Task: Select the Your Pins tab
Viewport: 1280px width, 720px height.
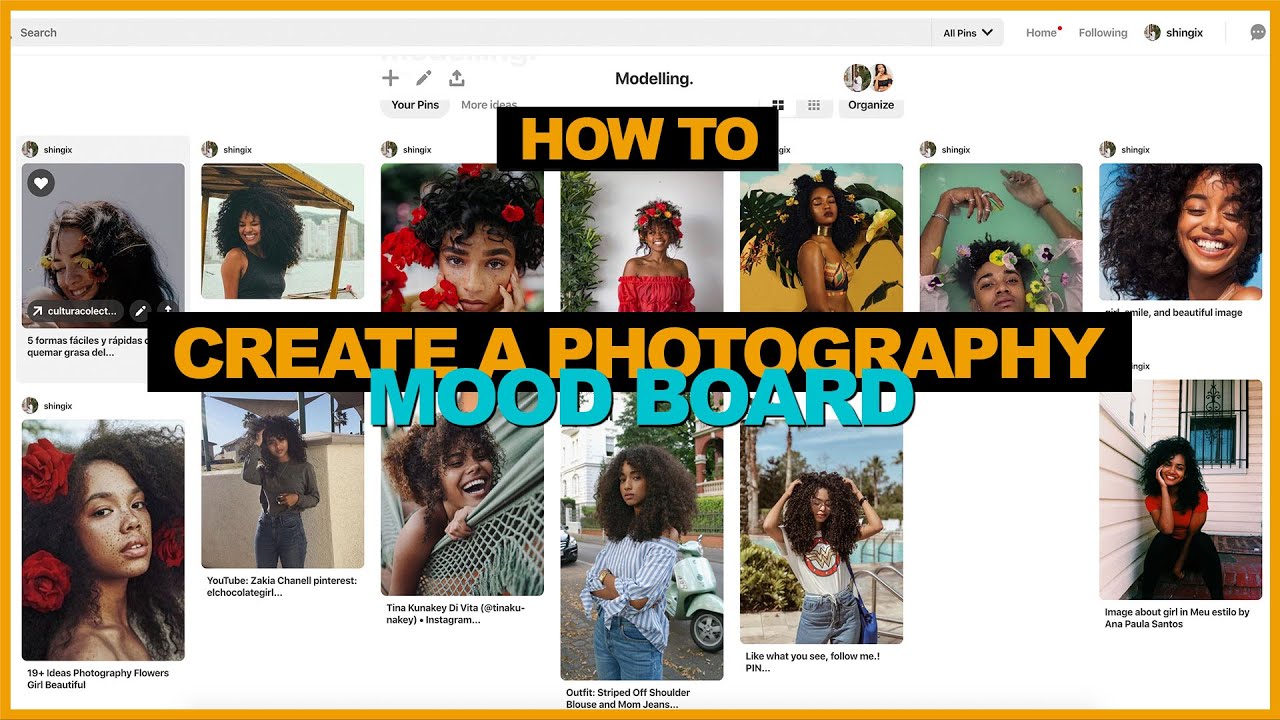Action: pos(415,105)
